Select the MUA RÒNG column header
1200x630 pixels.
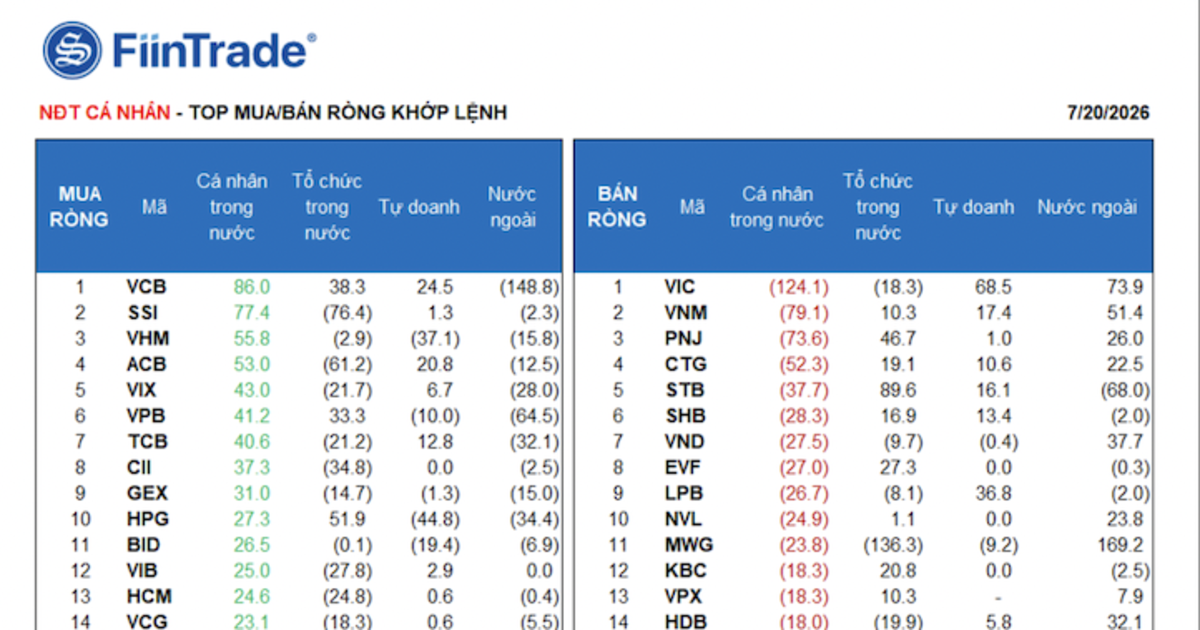80,207
